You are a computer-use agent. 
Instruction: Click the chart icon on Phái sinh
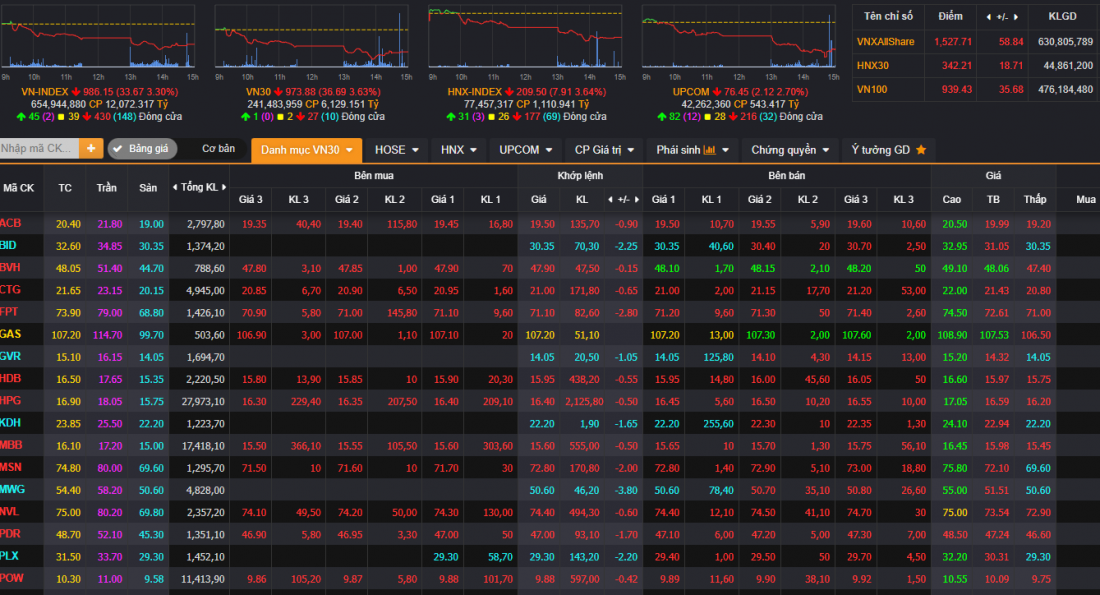click(709, 149)
